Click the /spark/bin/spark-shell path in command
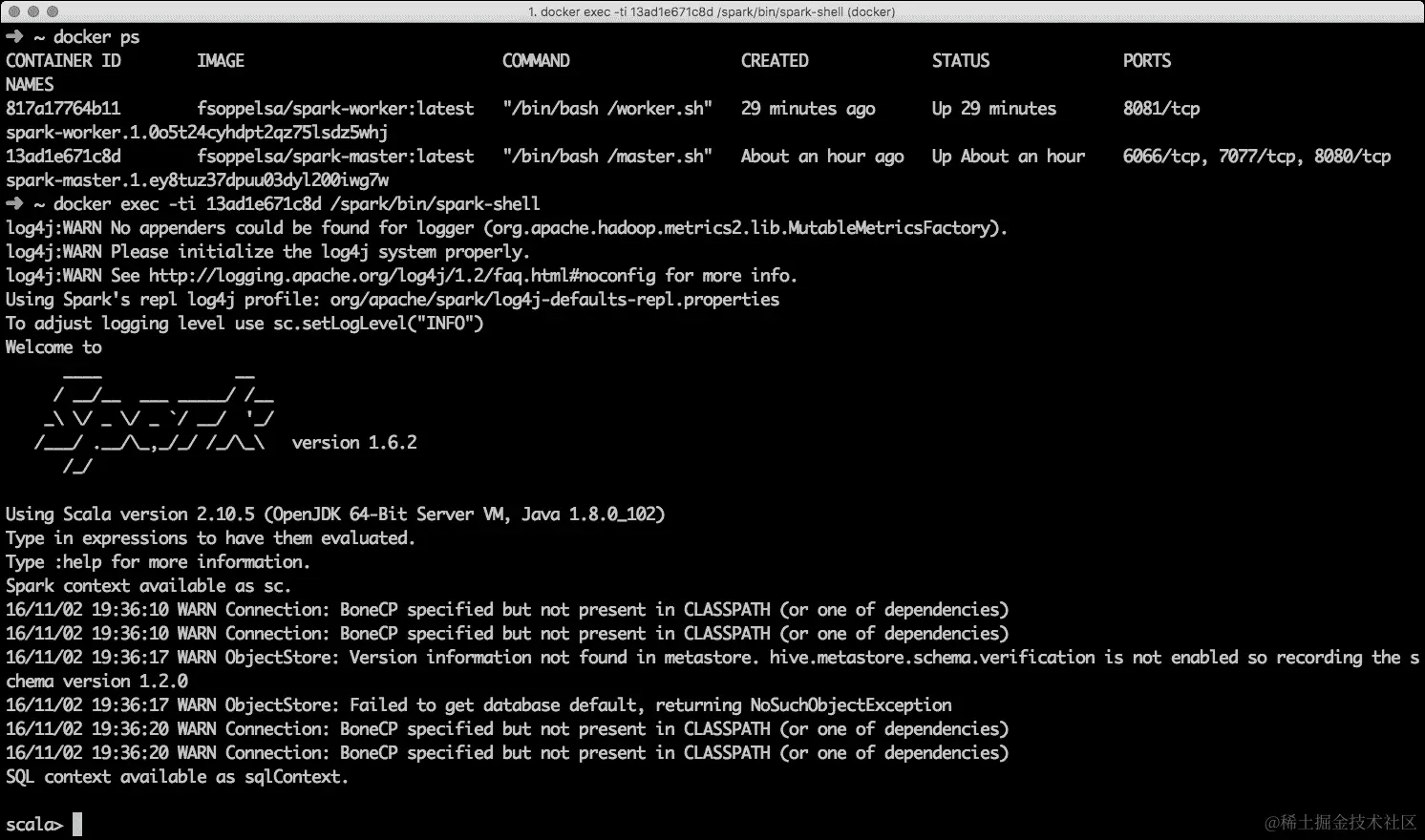Image resolution: width=1425 pixels, height=840 pixels. [x=436, y=203]
